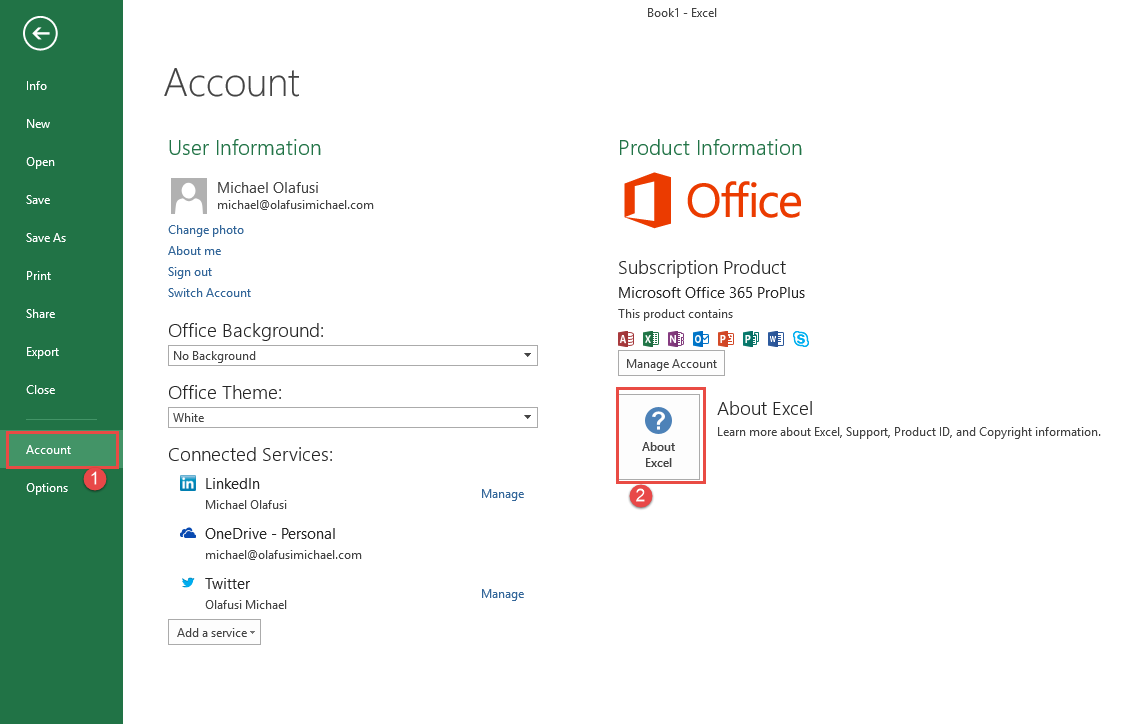Screen dimensions: 1145x724
Task: Click the Excel app icon under product contains
Action: point(651,339)
